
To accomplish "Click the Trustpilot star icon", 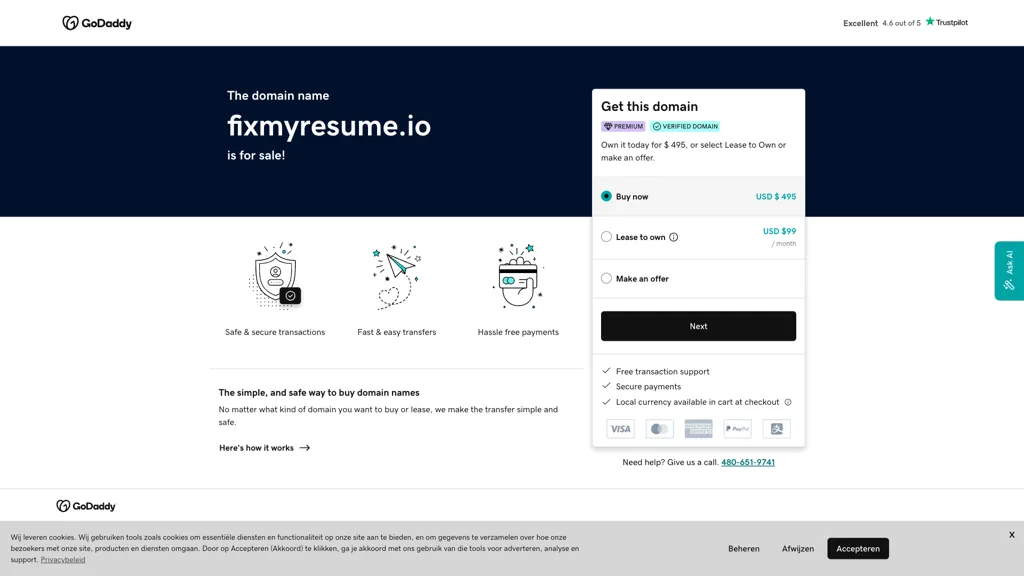I will click(929, 22).
